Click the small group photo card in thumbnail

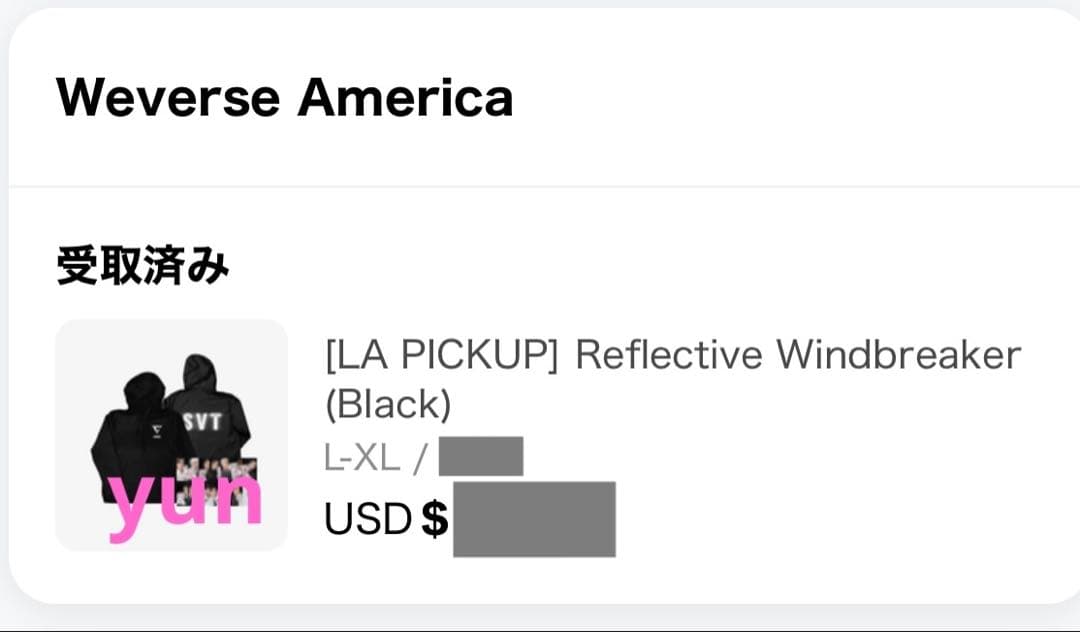[216, 474]
